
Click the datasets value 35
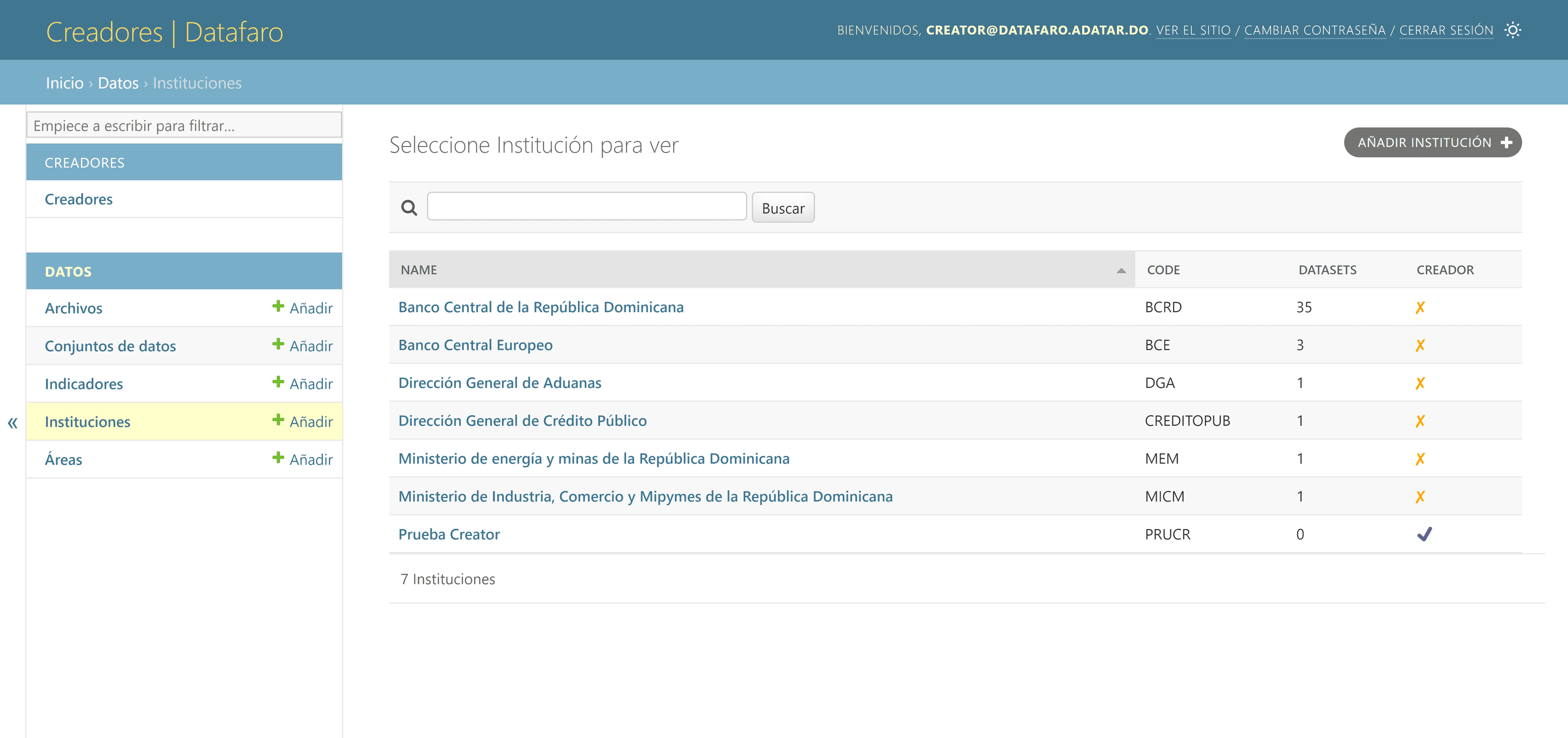click(x=1303, y=307)
